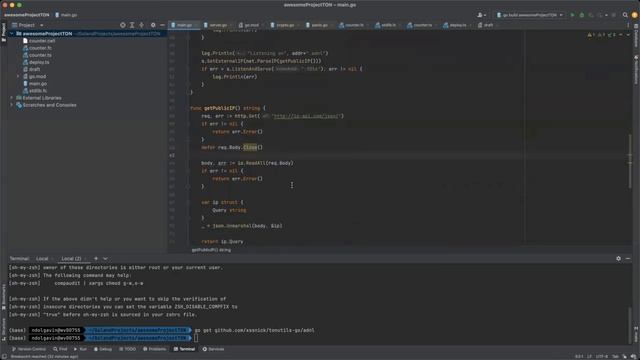The width and height of the screenshot is (640, 360).
Task: Click awesomeProjectTON breadcrumb in navigation bar
Action: (27, 15)
